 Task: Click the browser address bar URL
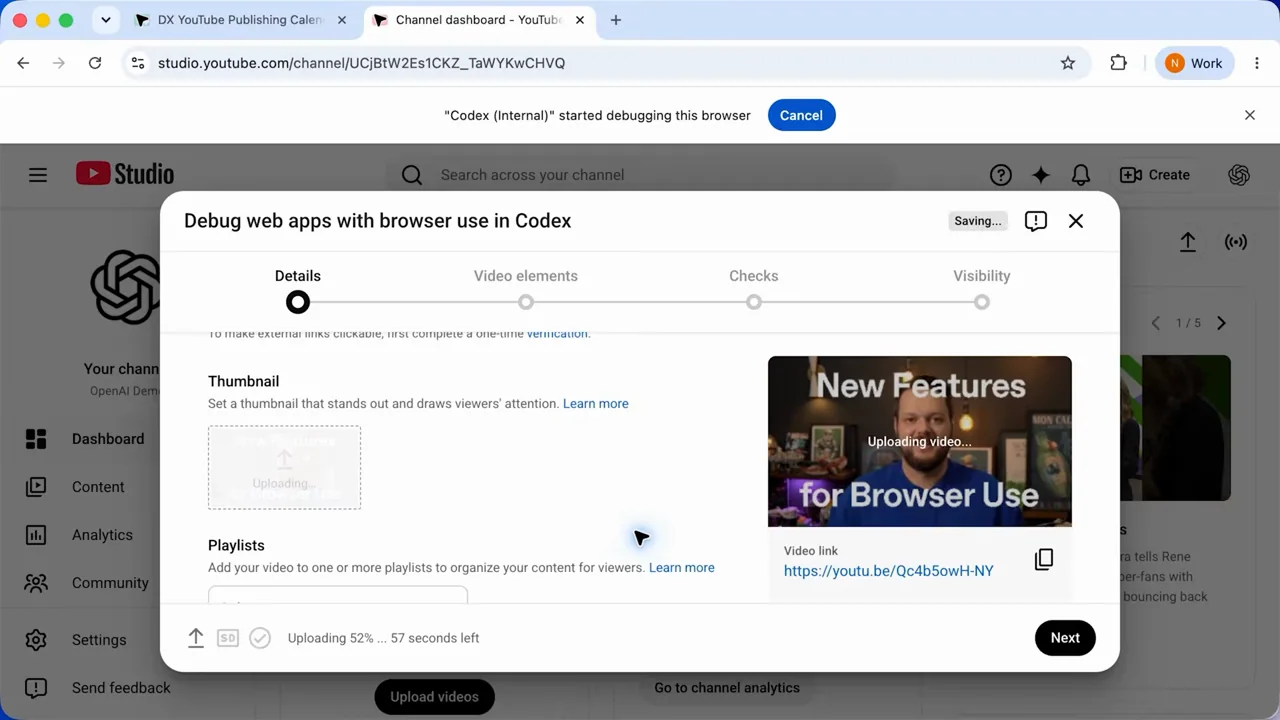[361, 63]
